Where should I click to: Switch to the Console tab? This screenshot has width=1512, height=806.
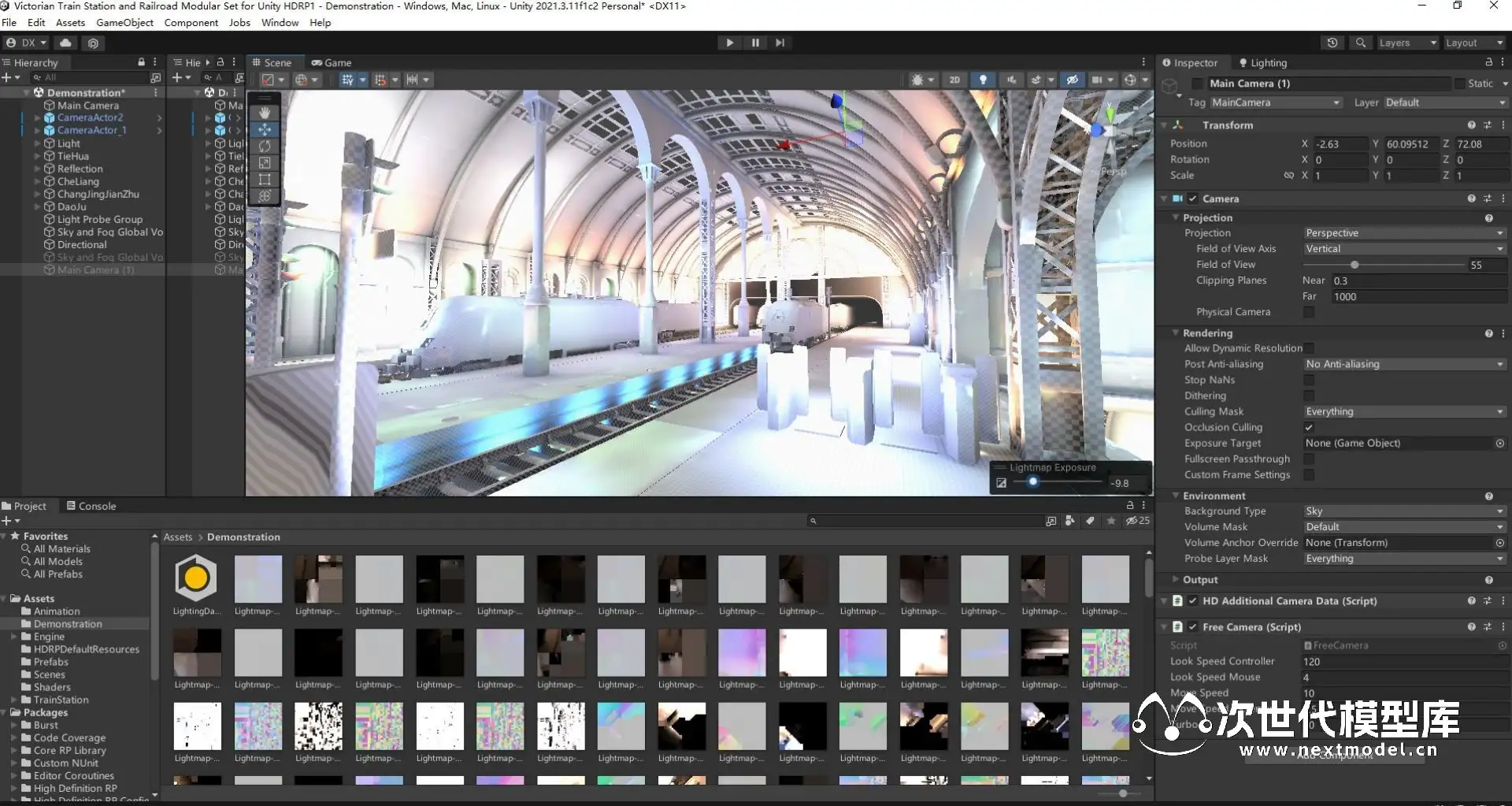[91, 506]
